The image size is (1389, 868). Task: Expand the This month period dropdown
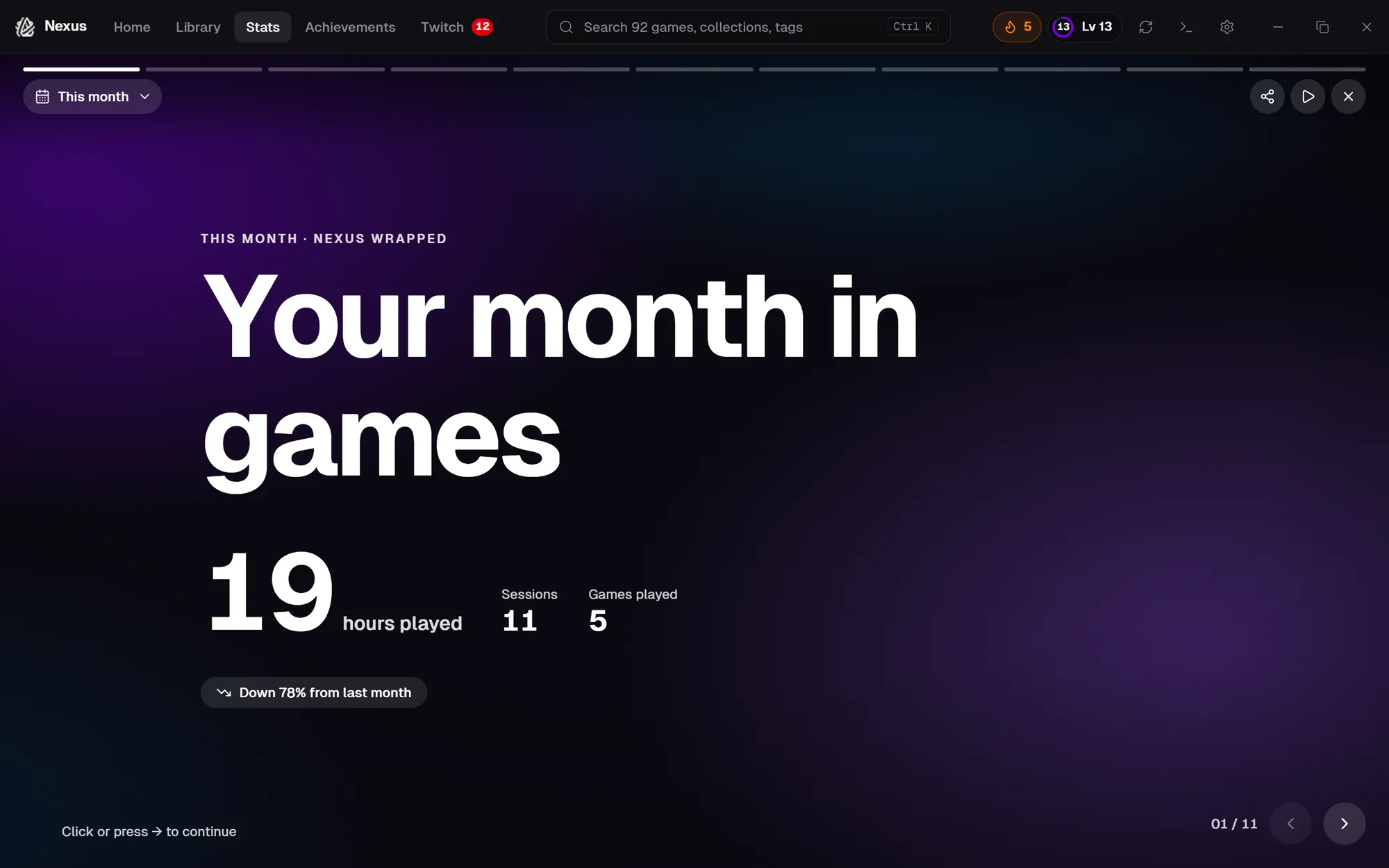click(x=92, y=97)
